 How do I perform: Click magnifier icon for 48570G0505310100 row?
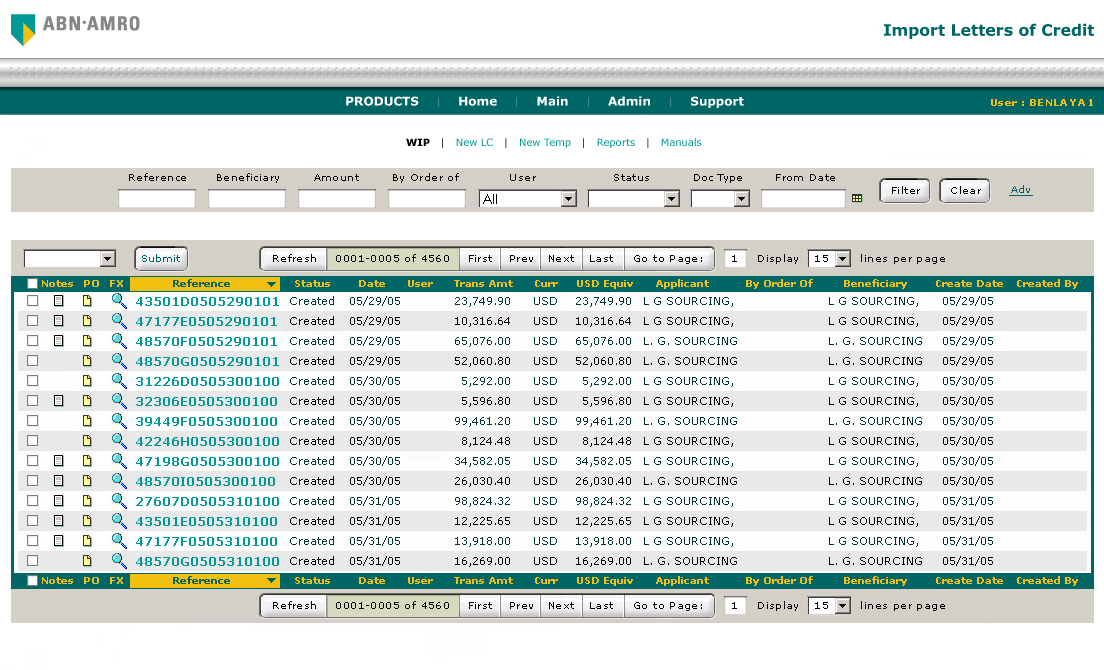[x=119, y=561]
